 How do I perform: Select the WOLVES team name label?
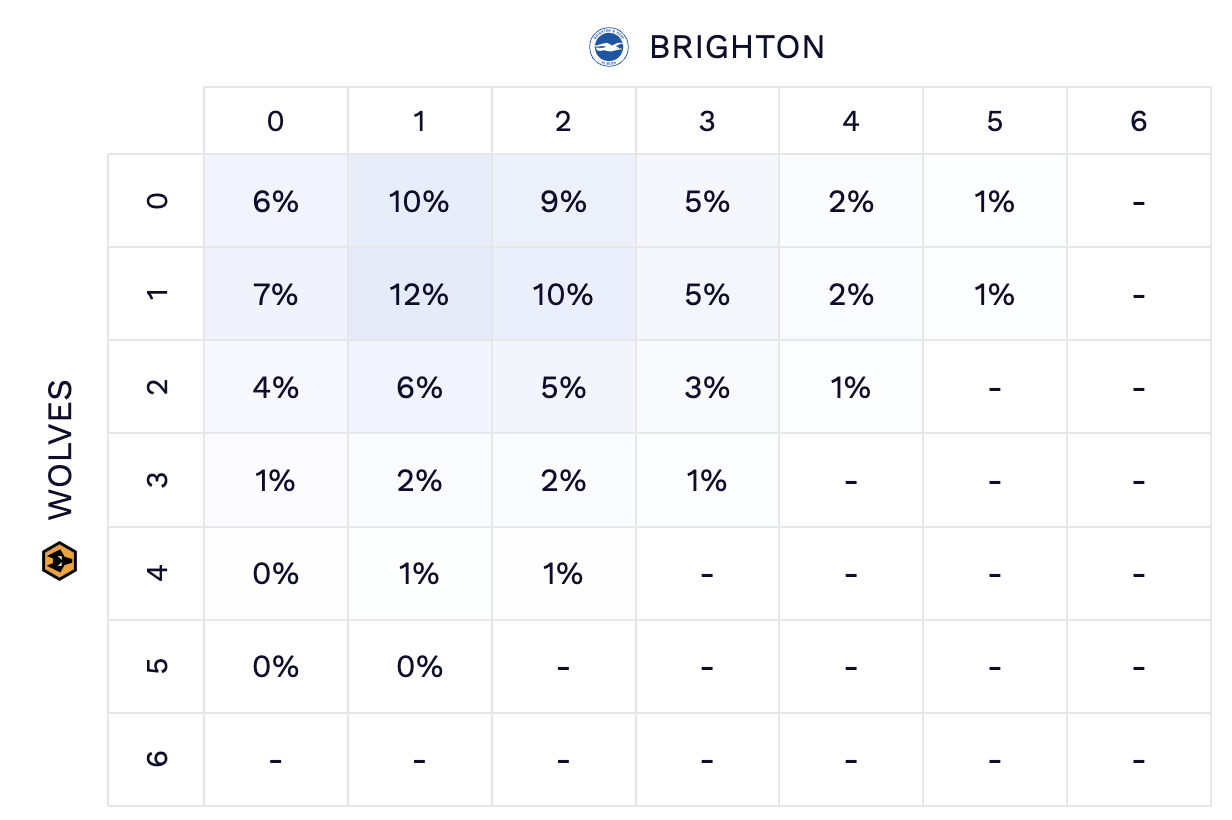click(61, 449)
